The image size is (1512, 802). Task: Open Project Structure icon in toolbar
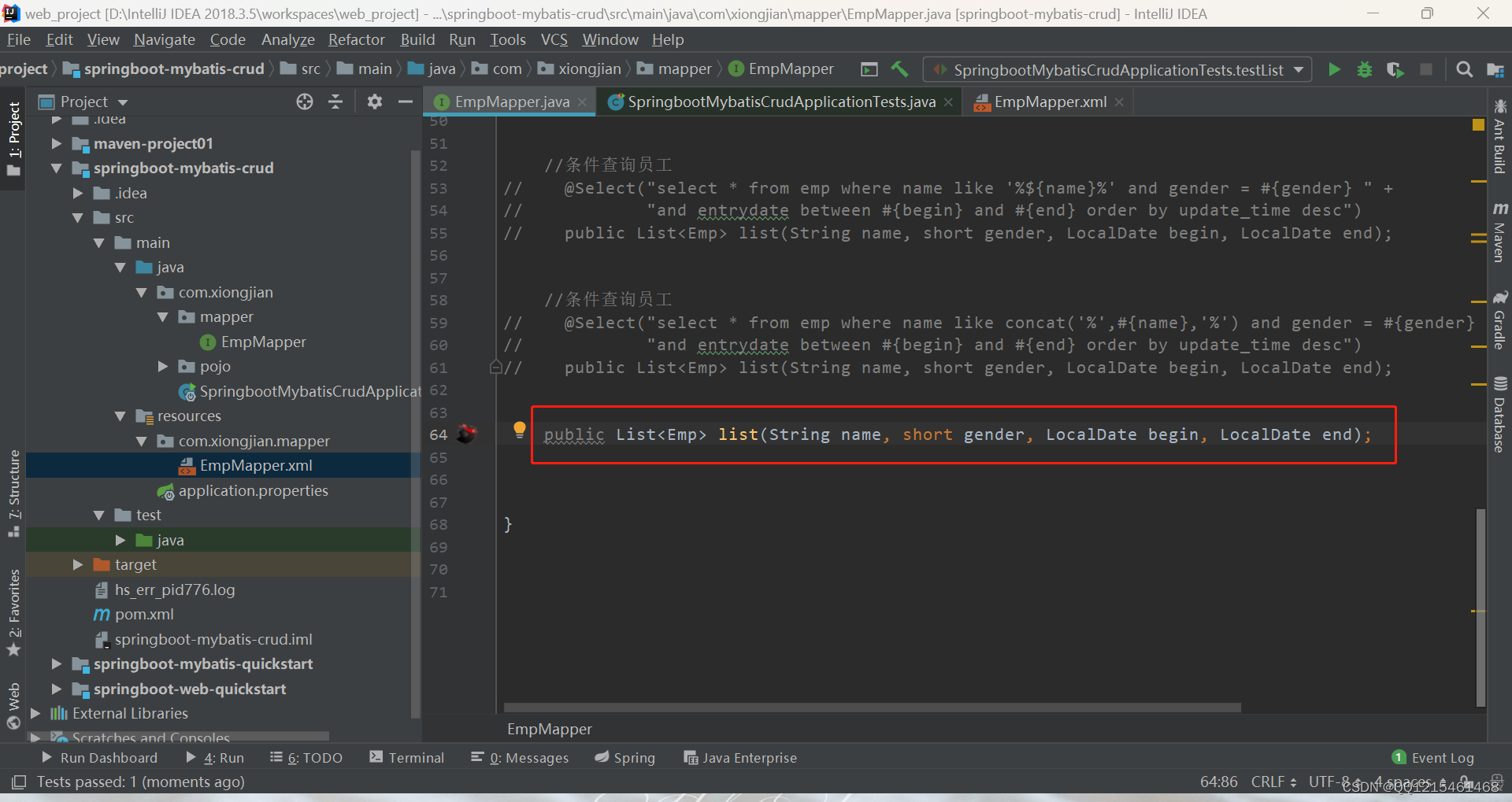(1495, 69)
